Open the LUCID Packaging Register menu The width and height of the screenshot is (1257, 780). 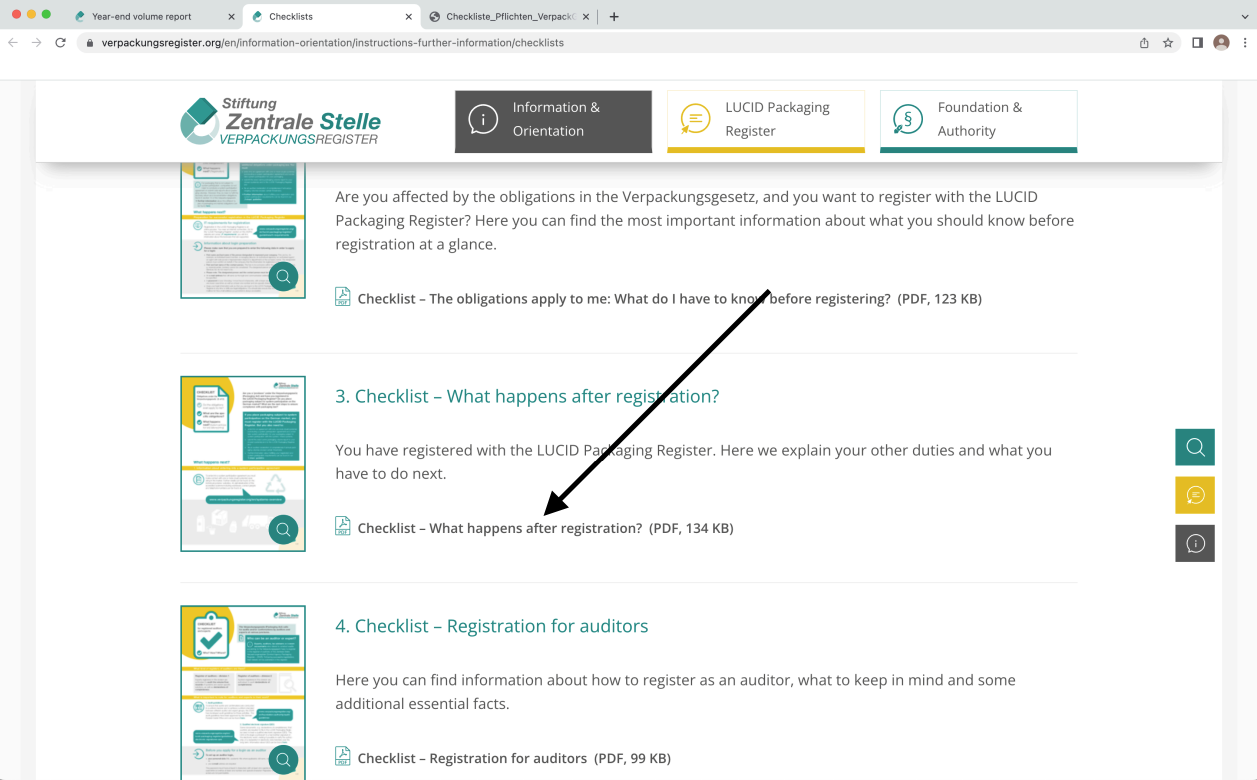[x=765, y=120]
